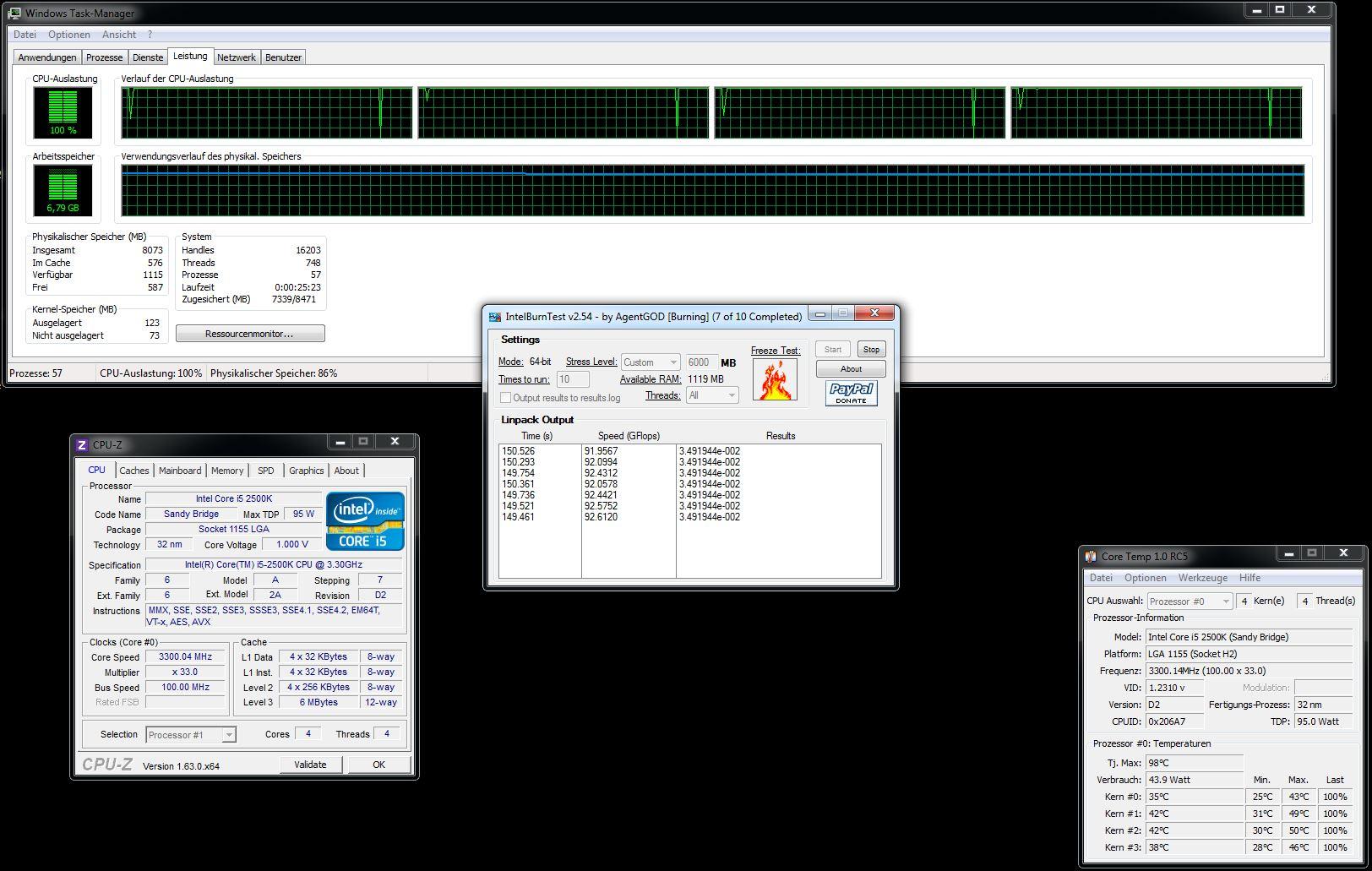Image resolution: width=1372 pixels, height=871 pixels.
Task: Toggle Output results to results.log checkbox
Action: pyautogui.click(x=505, y=397)
